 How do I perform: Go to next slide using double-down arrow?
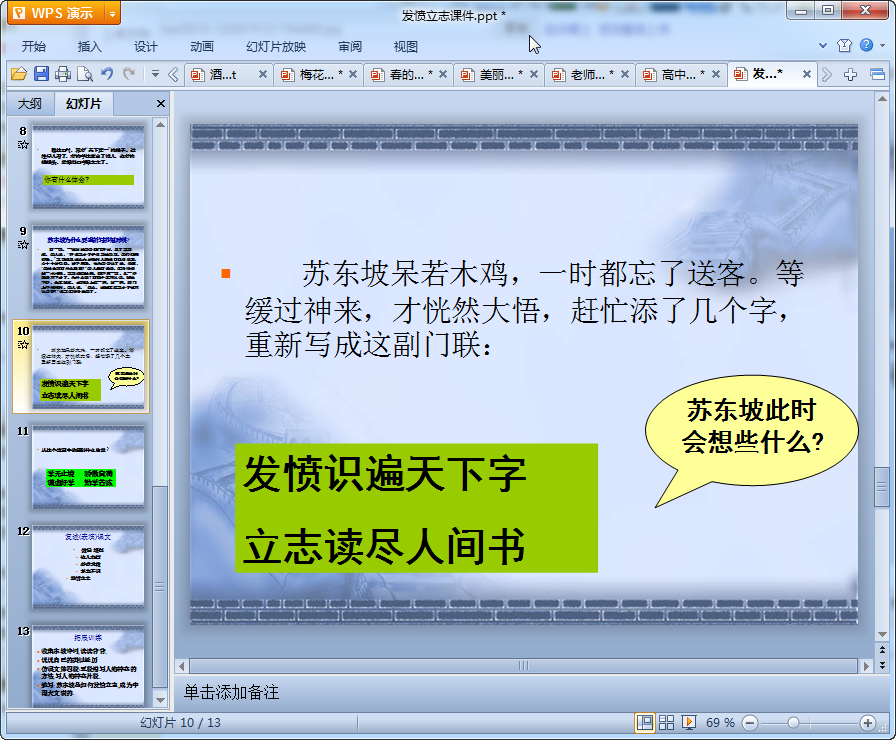(882, 665)
